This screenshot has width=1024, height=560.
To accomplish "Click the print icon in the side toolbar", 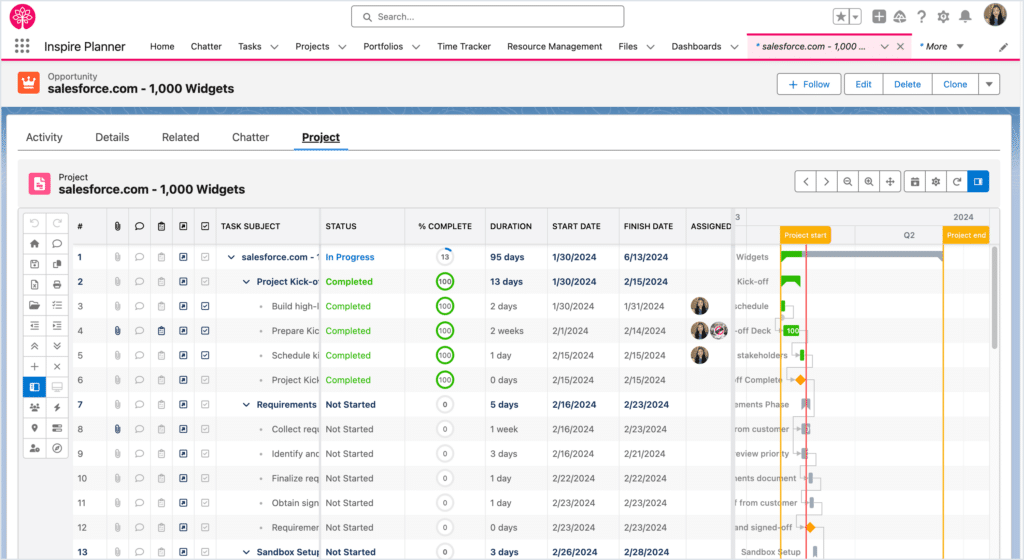I will point(57,285).
